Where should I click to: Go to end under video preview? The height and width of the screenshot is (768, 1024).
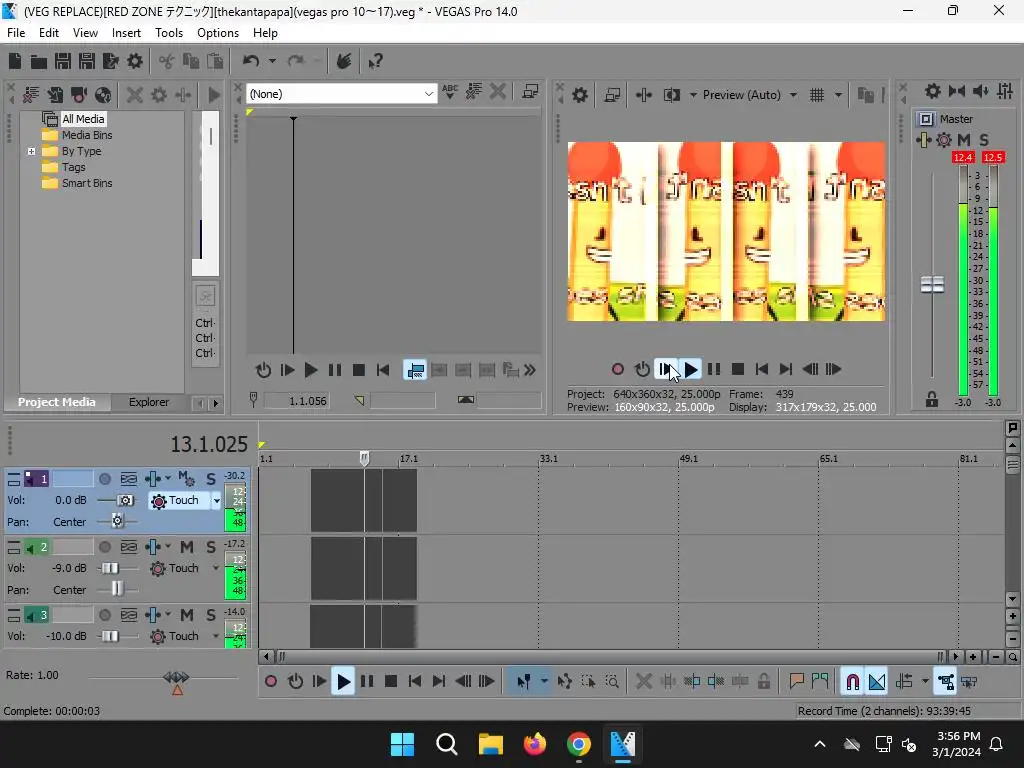[786, 370]
